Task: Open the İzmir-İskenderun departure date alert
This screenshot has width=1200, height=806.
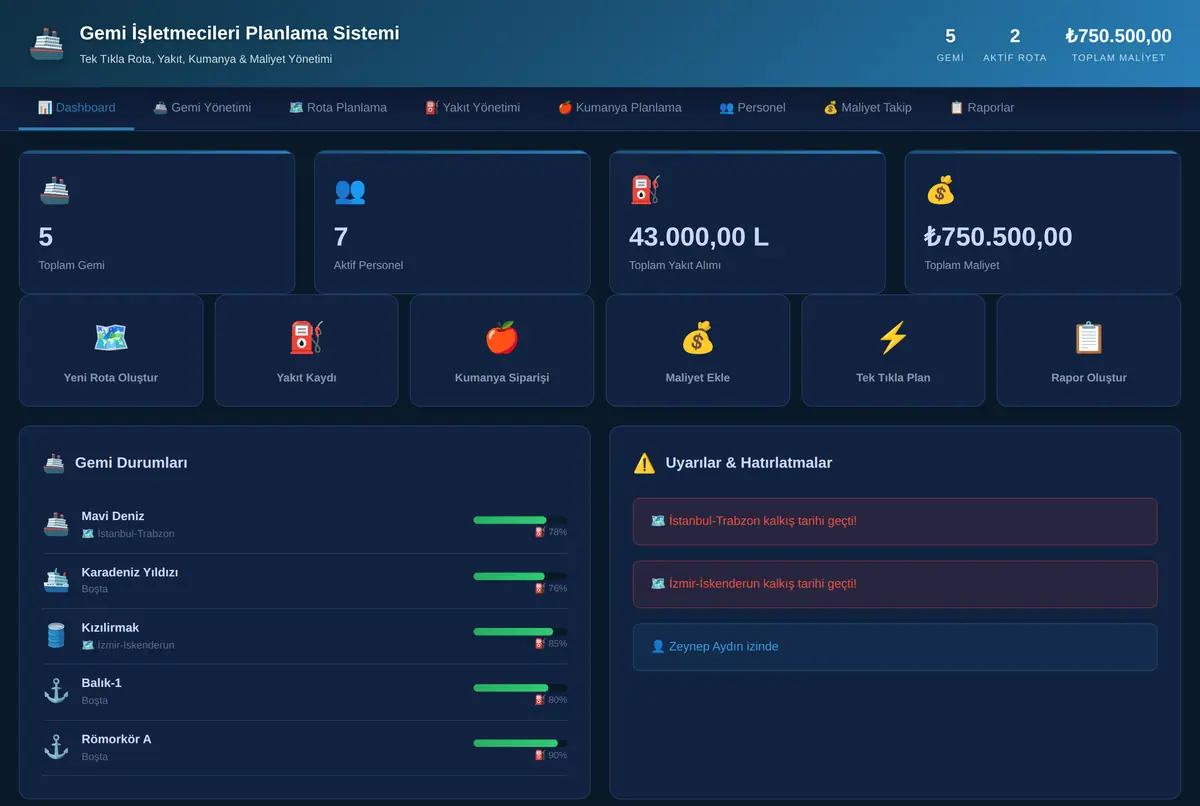Action: click(895, 584)
